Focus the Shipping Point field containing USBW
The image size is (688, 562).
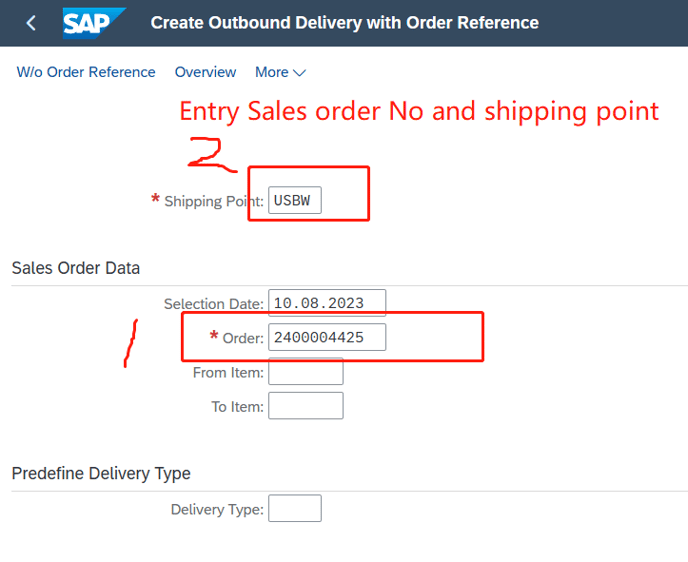tap(295, 200)
